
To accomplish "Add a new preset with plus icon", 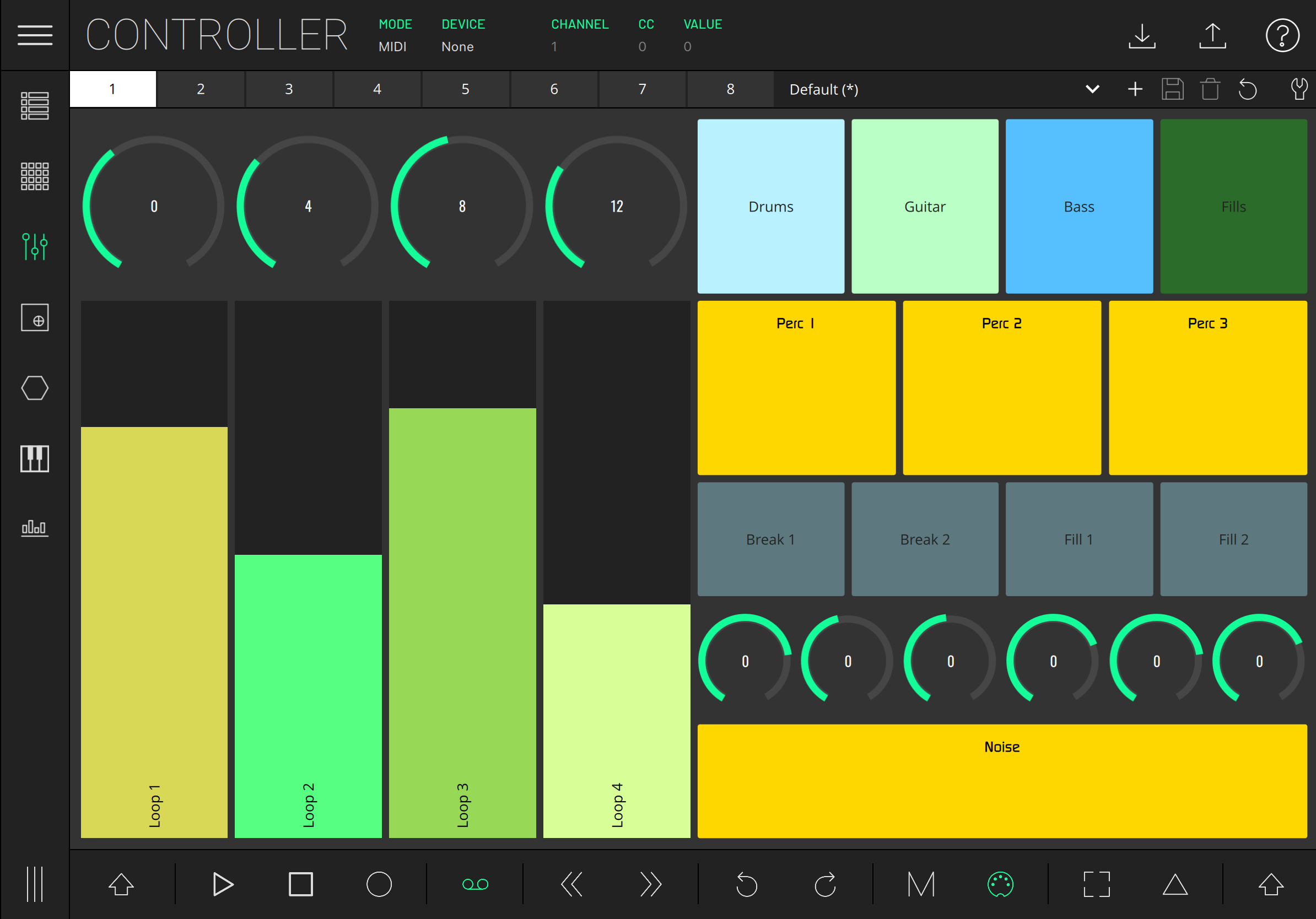I will (x=1135, y=89).
